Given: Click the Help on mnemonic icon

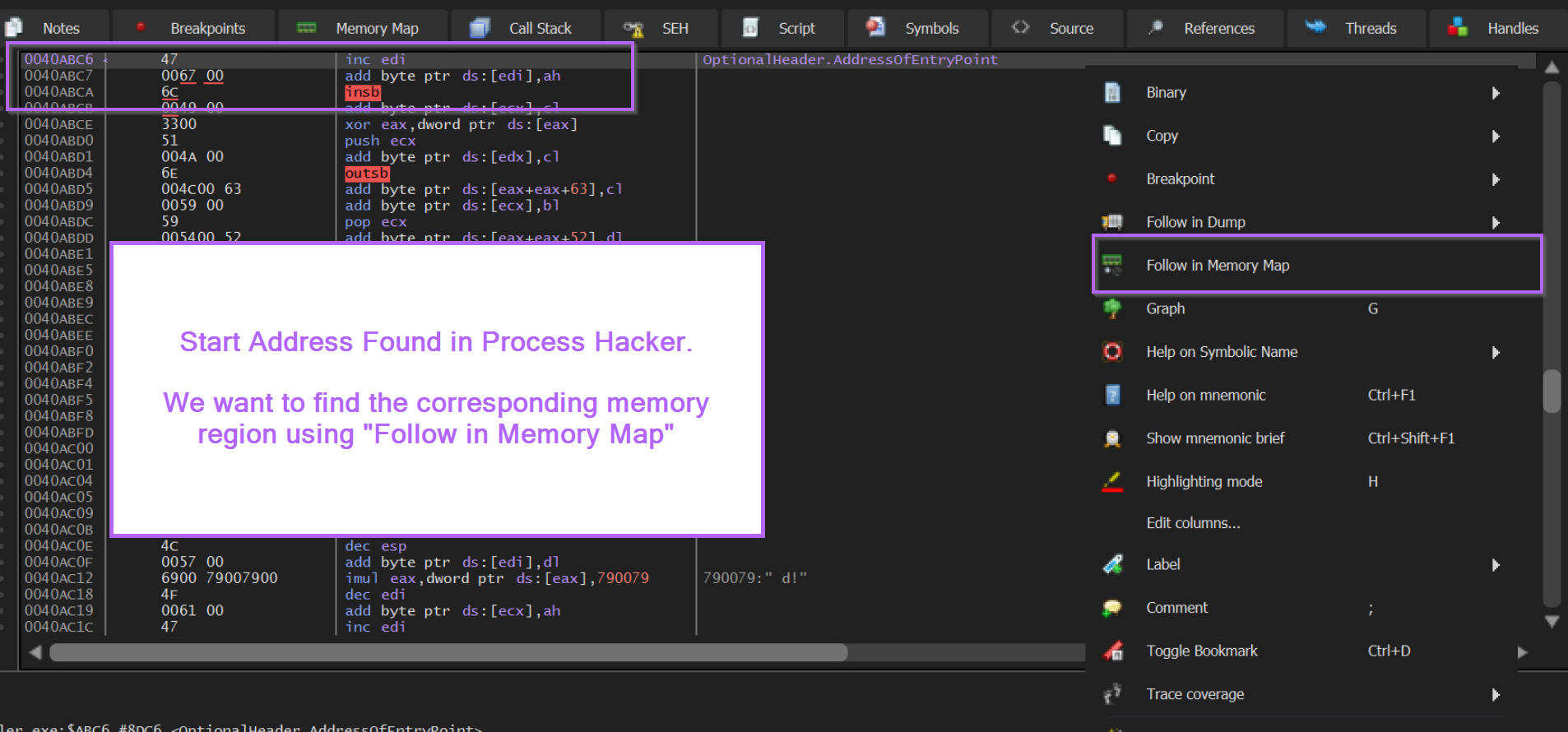Looking at the screenshot, I should click(1112, 395).
